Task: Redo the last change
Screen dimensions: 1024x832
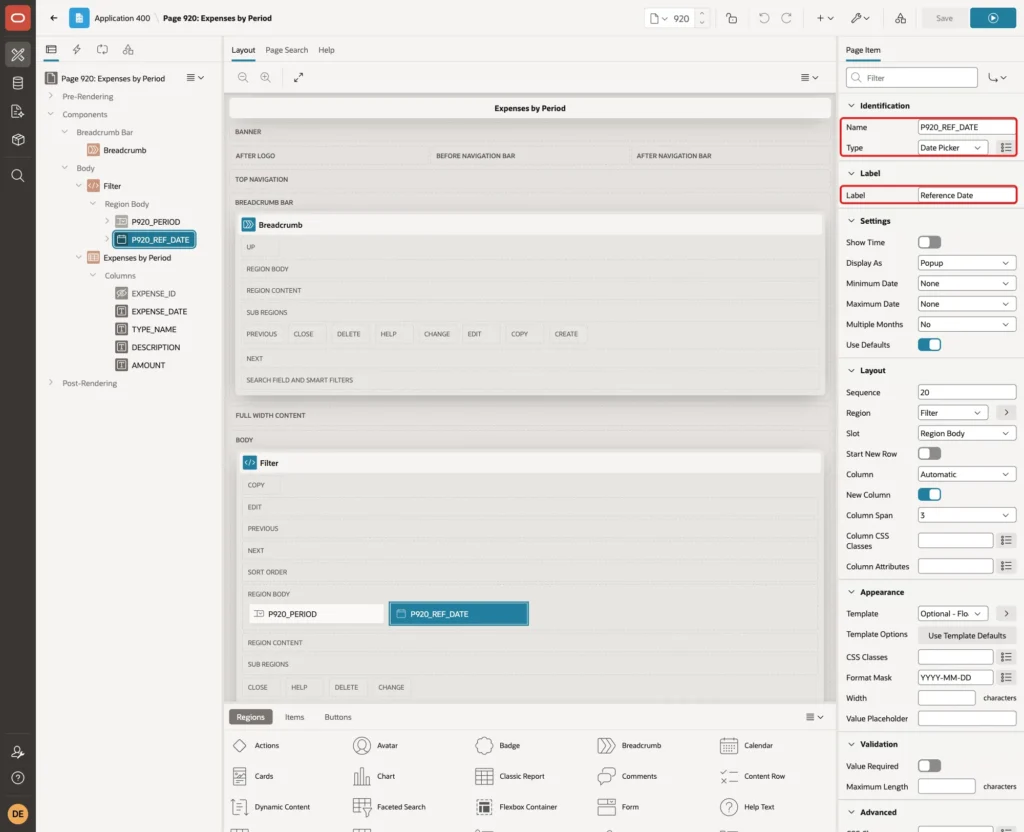Action: [786, 18]
